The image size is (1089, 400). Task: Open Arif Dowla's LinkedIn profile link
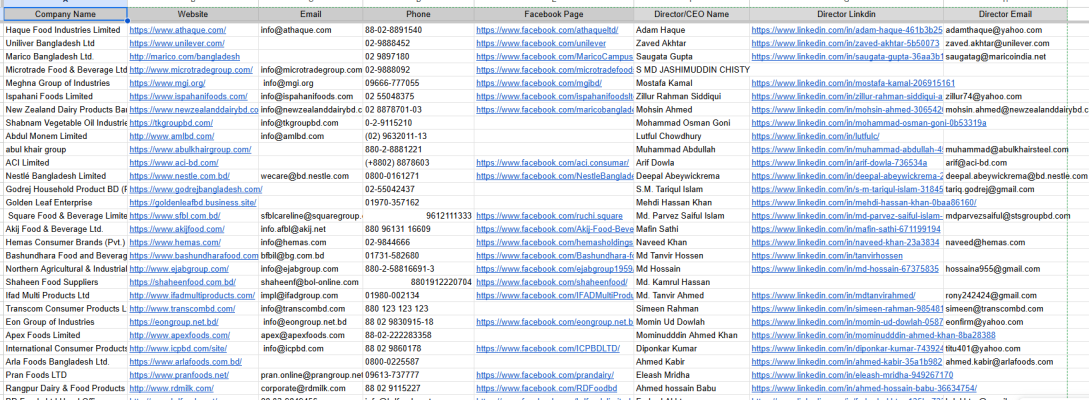(x=839, y=162)
